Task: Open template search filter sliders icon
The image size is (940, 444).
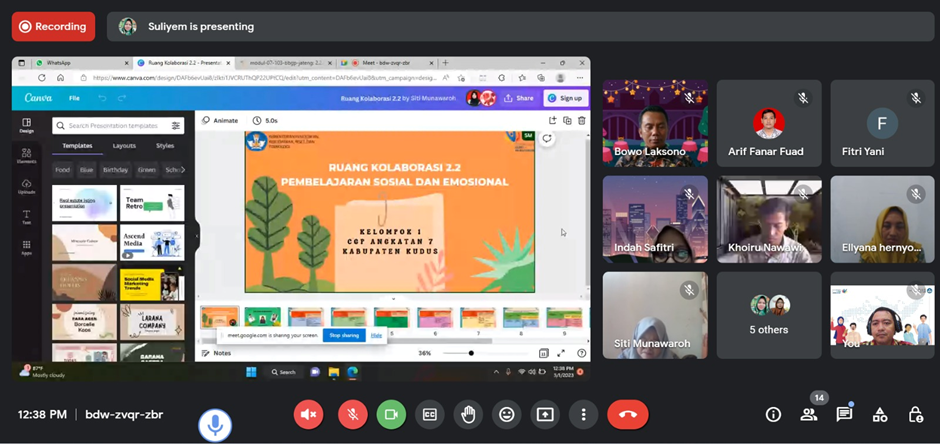Action: [176, 126]
